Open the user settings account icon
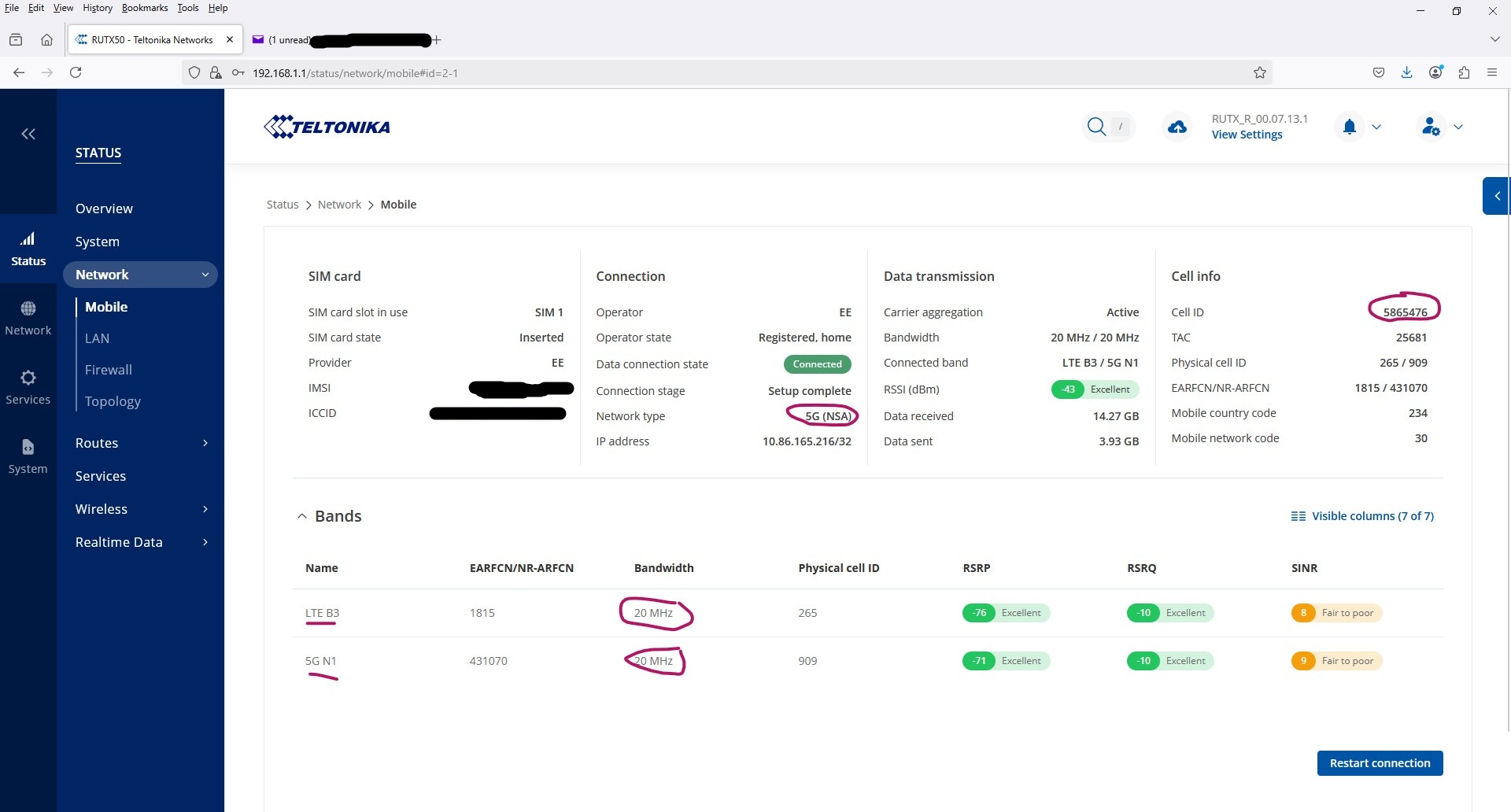 point(1431,127)
